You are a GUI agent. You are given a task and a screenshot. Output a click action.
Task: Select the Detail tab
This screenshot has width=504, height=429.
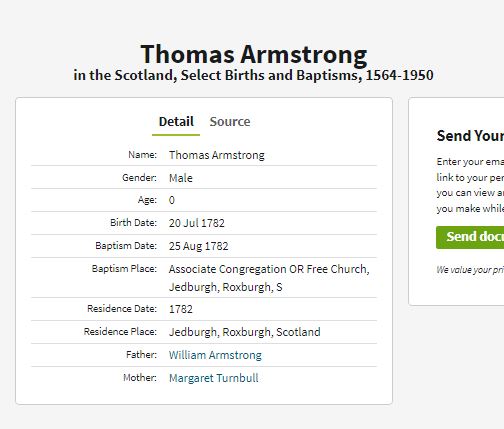pos(176,122)
